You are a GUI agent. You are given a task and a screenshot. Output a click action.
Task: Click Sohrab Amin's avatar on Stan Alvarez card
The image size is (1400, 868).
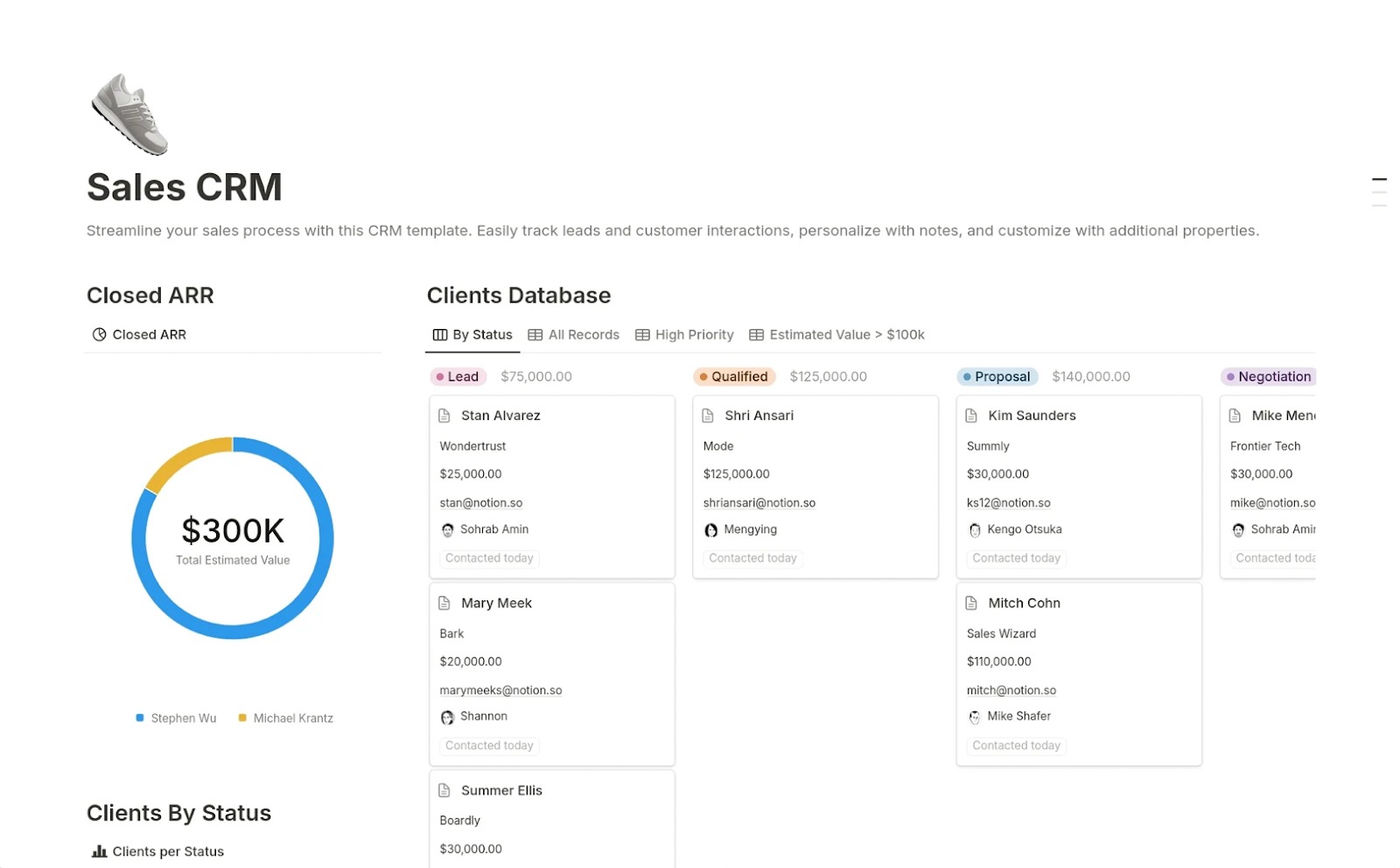click(446, 529)
